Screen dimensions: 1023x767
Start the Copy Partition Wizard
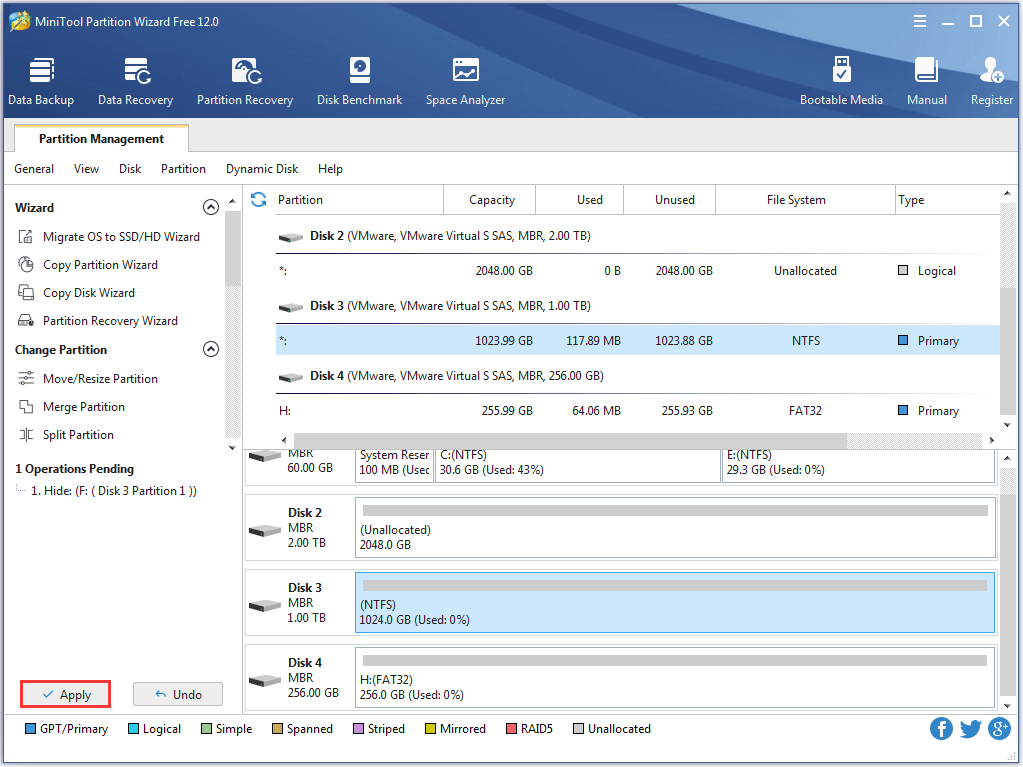click(x=100, y=265)
